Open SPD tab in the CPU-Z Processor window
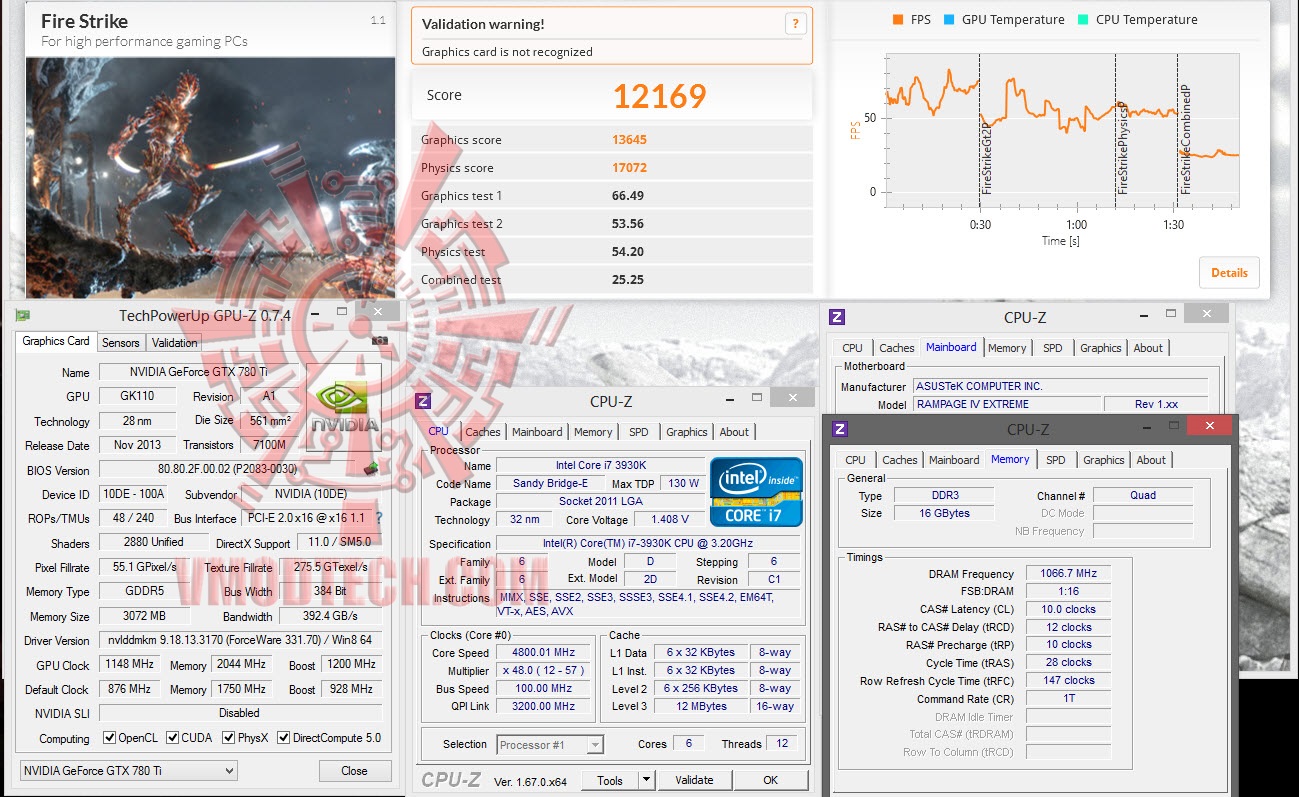 coord(639,432)
